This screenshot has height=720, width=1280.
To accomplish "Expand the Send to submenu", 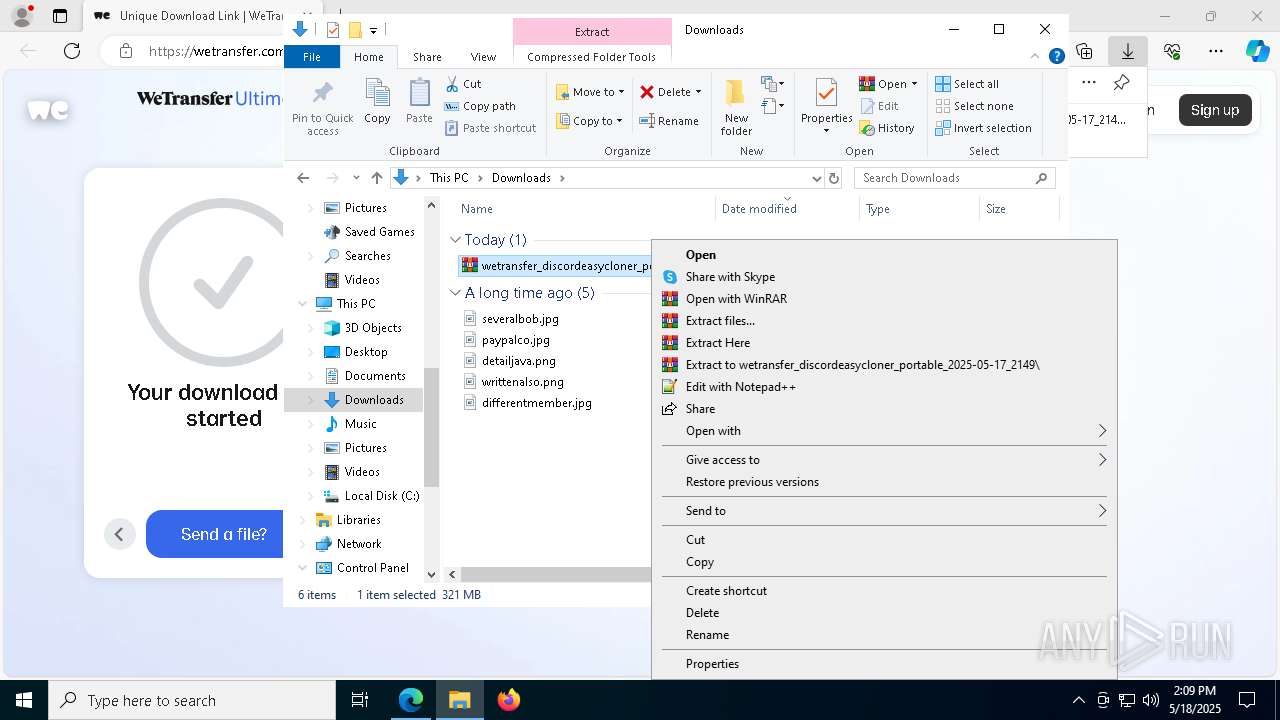I will tap(884, 511).
